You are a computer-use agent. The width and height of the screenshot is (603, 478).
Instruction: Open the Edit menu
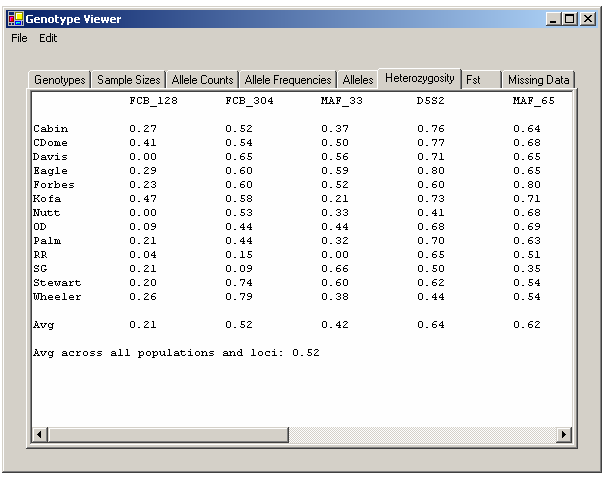click(48, 38)
